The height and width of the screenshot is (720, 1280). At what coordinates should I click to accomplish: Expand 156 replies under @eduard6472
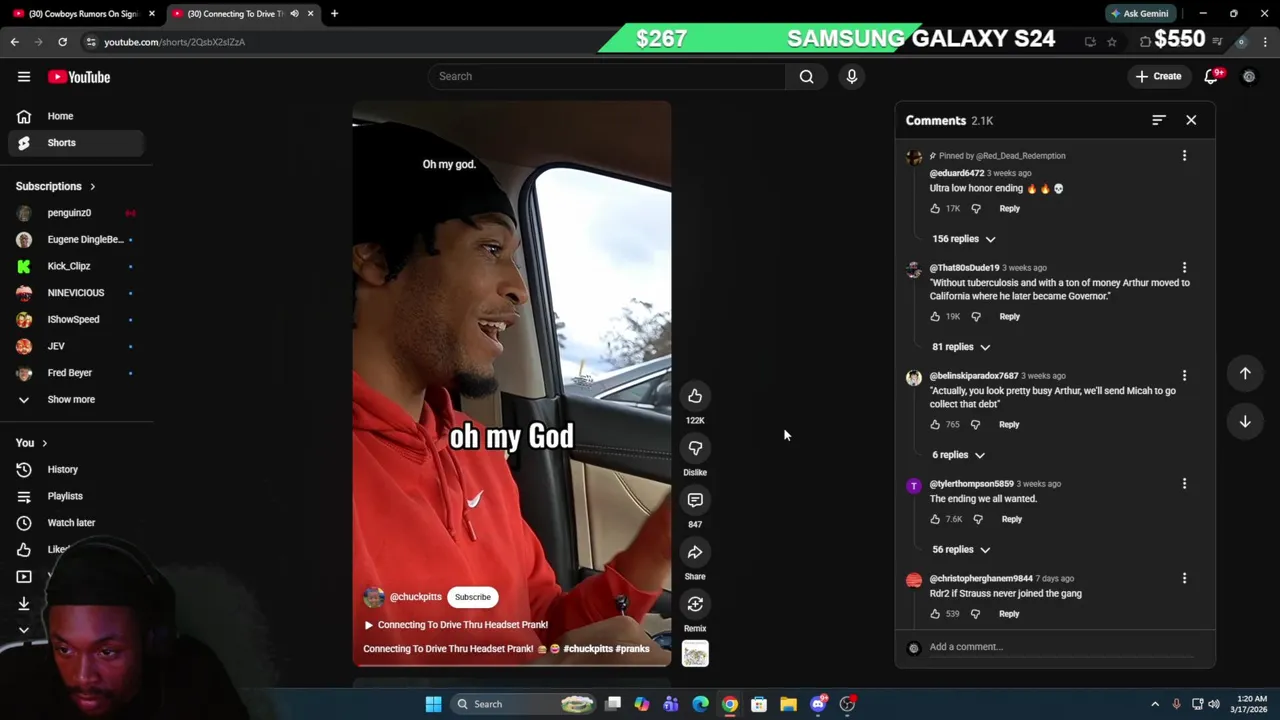(x=964, y=239)
